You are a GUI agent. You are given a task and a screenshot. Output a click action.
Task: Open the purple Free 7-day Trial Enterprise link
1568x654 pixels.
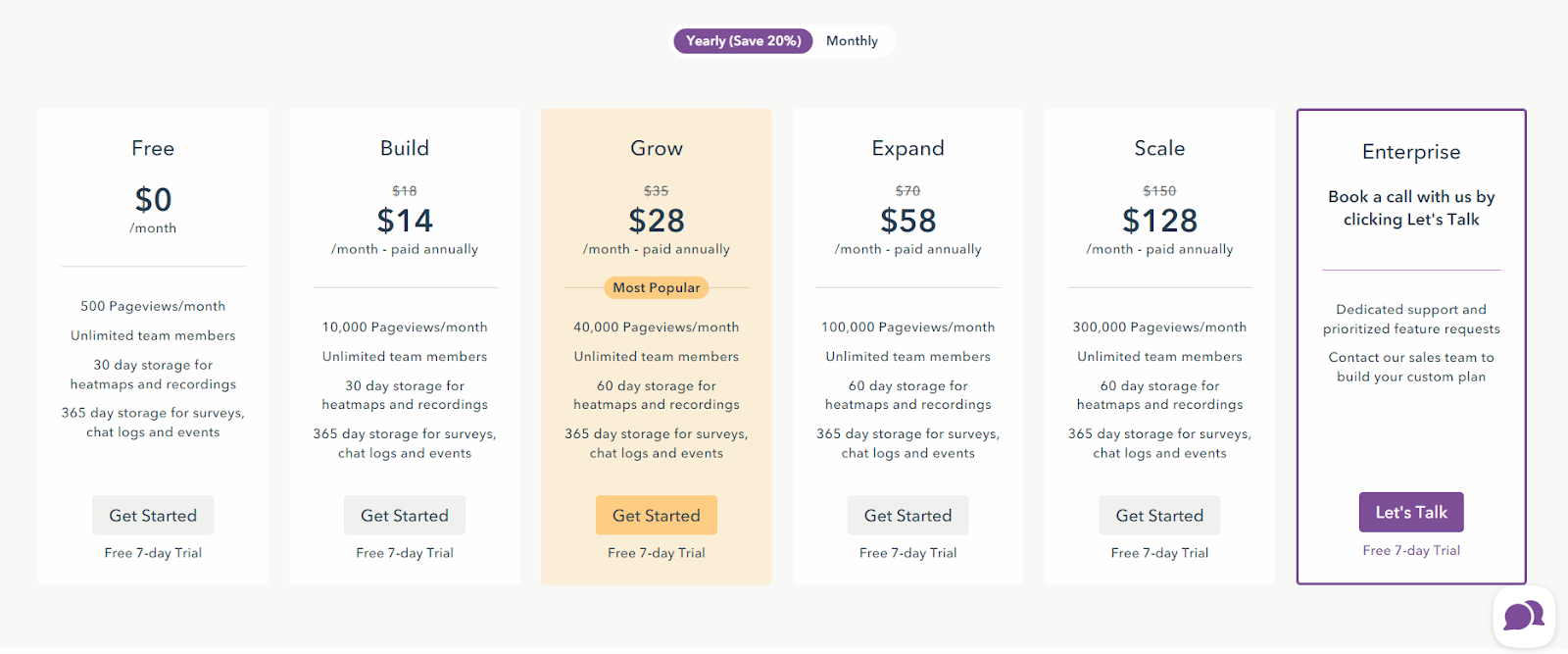click(x=1411, y=551)
